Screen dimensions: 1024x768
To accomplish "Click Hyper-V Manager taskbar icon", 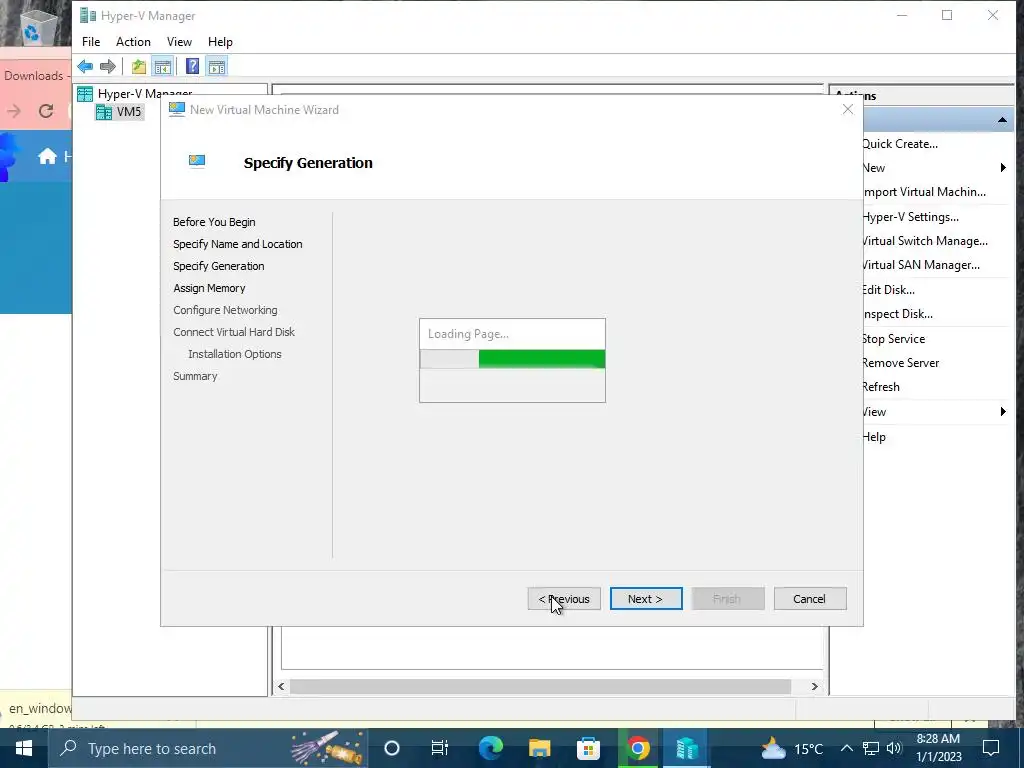I will tap(686, 748).
